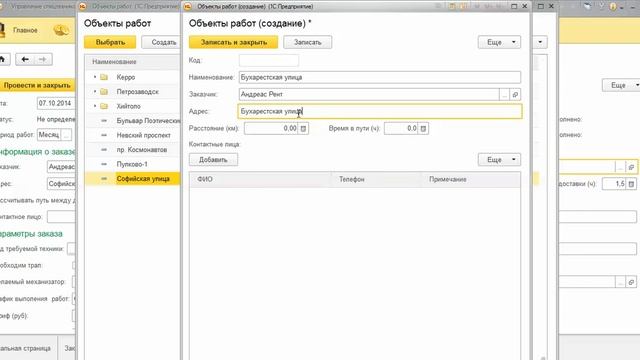Open the Заказчик record link icon

point(515,94)
